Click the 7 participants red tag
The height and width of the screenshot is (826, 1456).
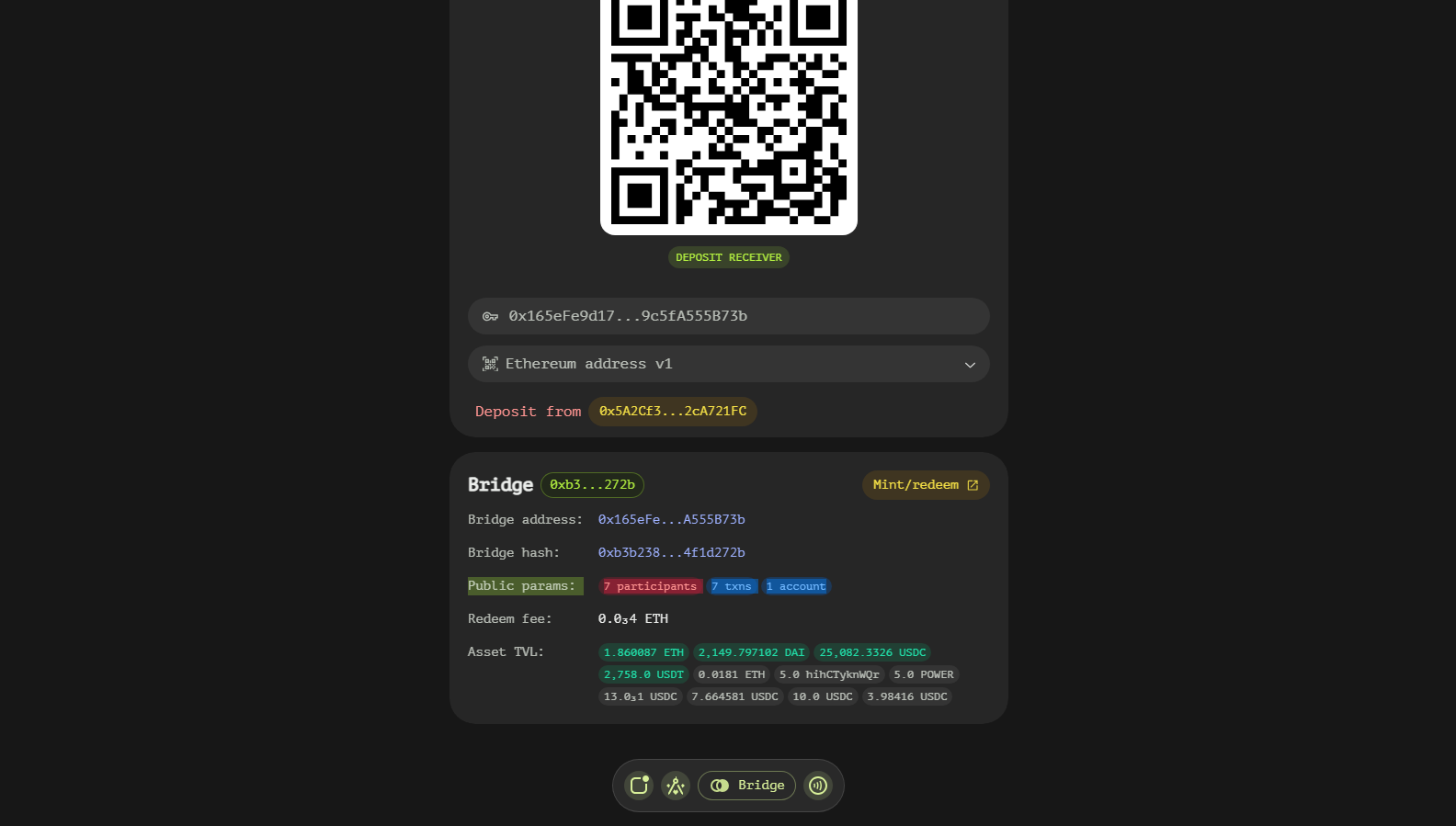point(651,586)
